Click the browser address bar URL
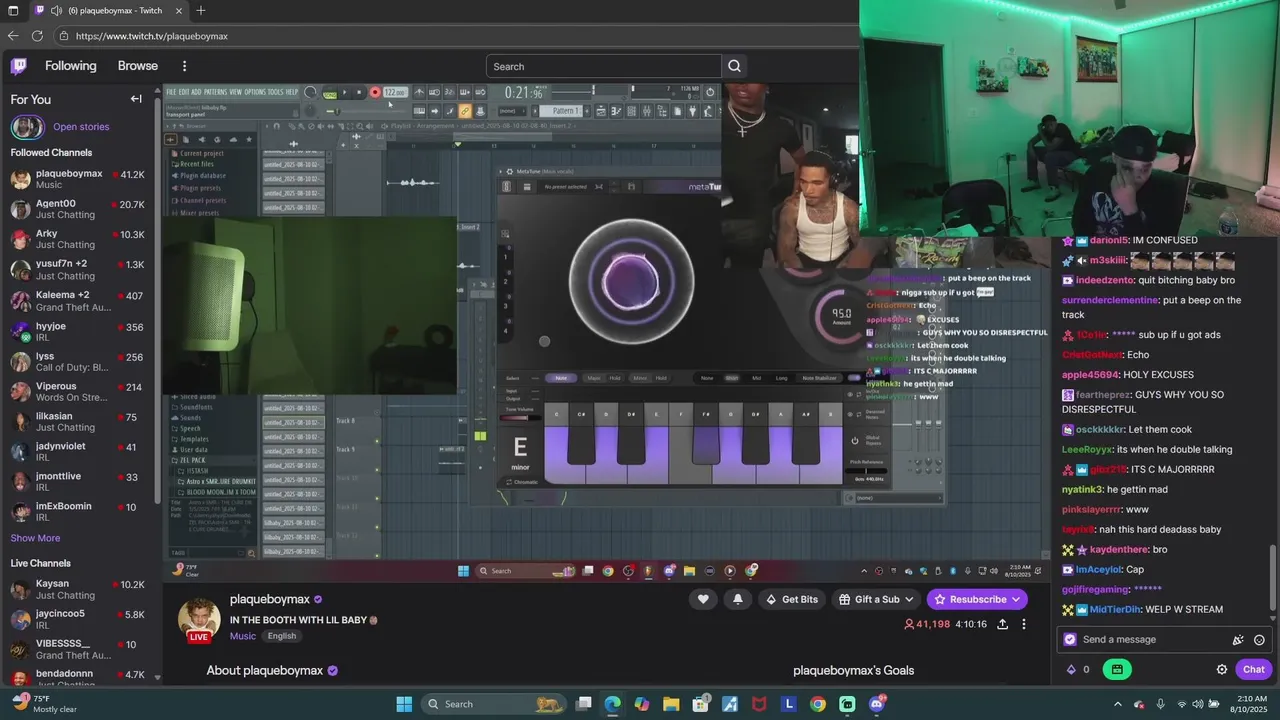1280x720 pixels. tap(152, 36)
